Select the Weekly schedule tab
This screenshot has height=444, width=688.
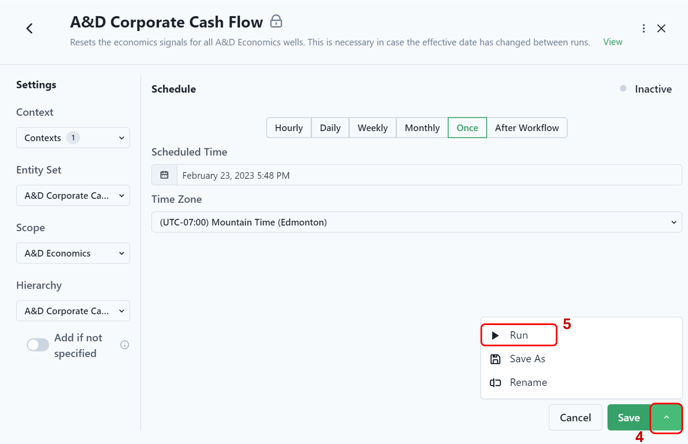click(373, 128)
